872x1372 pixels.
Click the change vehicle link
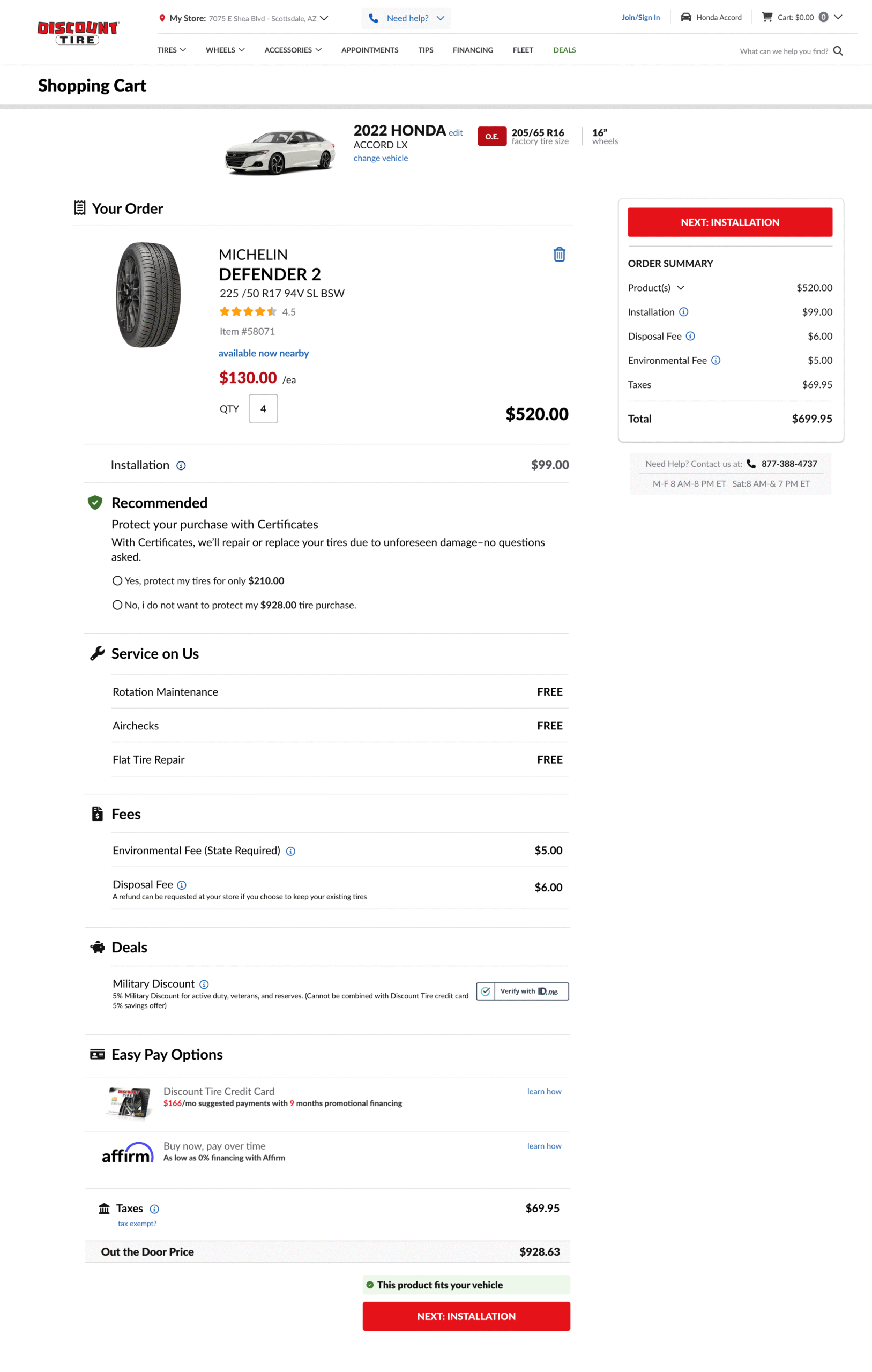point(380,159)
